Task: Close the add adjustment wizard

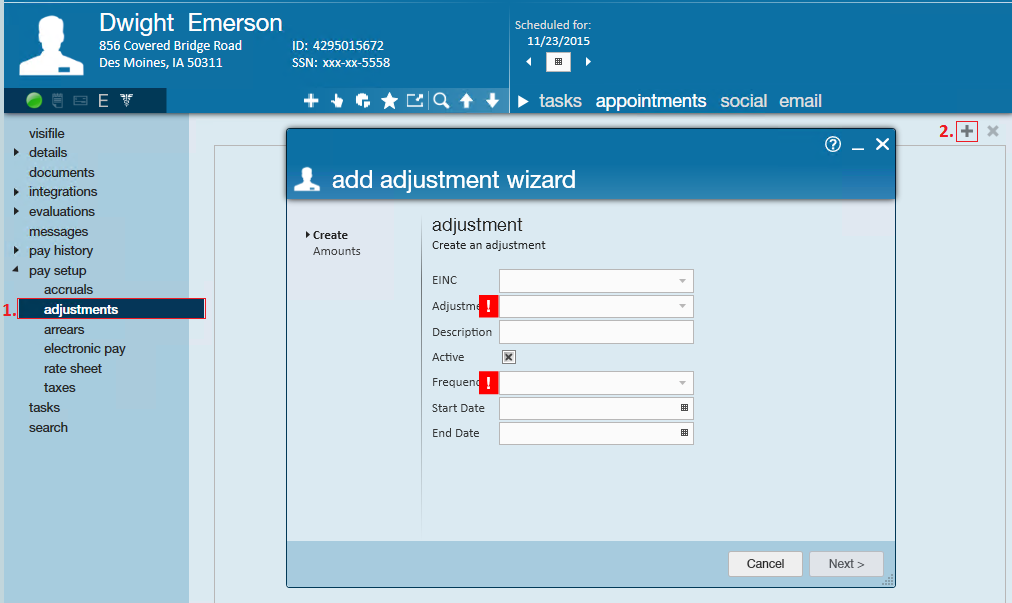Action: pos(882,144)
